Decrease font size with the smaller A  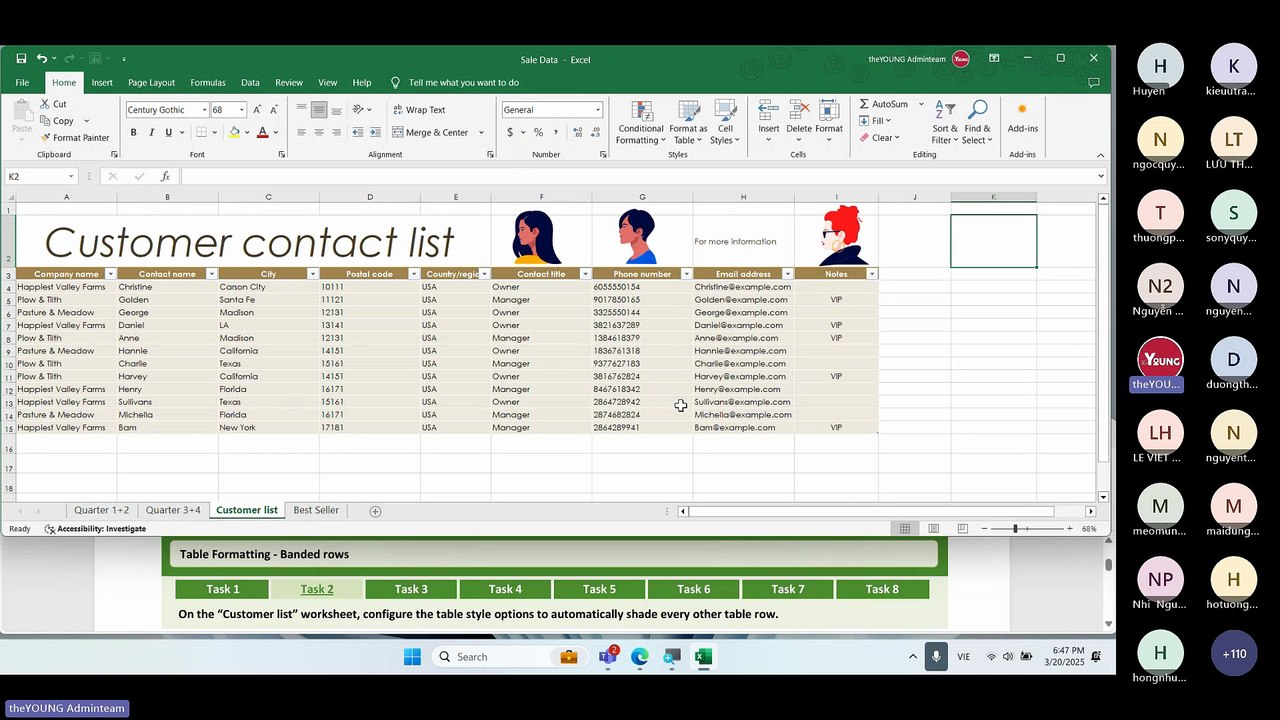[x=273, y=110]
